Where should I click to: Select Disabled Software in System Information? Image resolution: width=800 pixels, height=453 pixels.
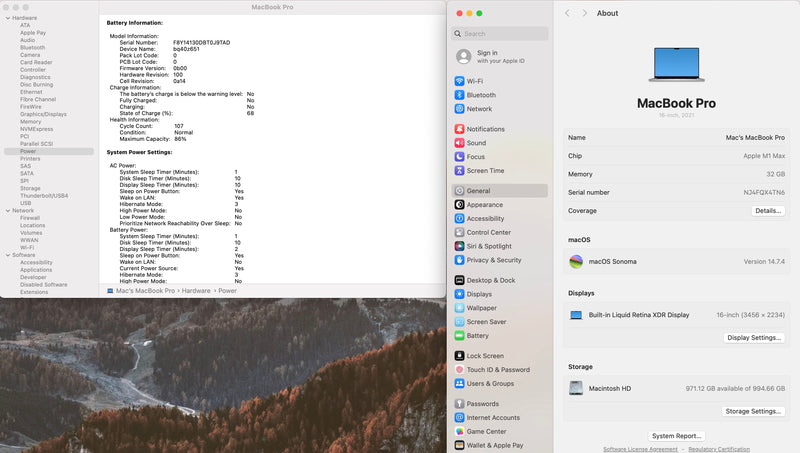pyautogui.click(x=43, y=285)
